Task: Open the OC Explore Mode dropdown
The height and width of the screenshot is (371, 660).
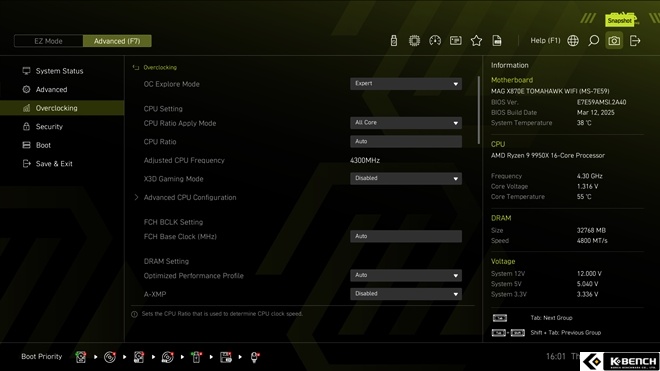Action: coord(406,84)
